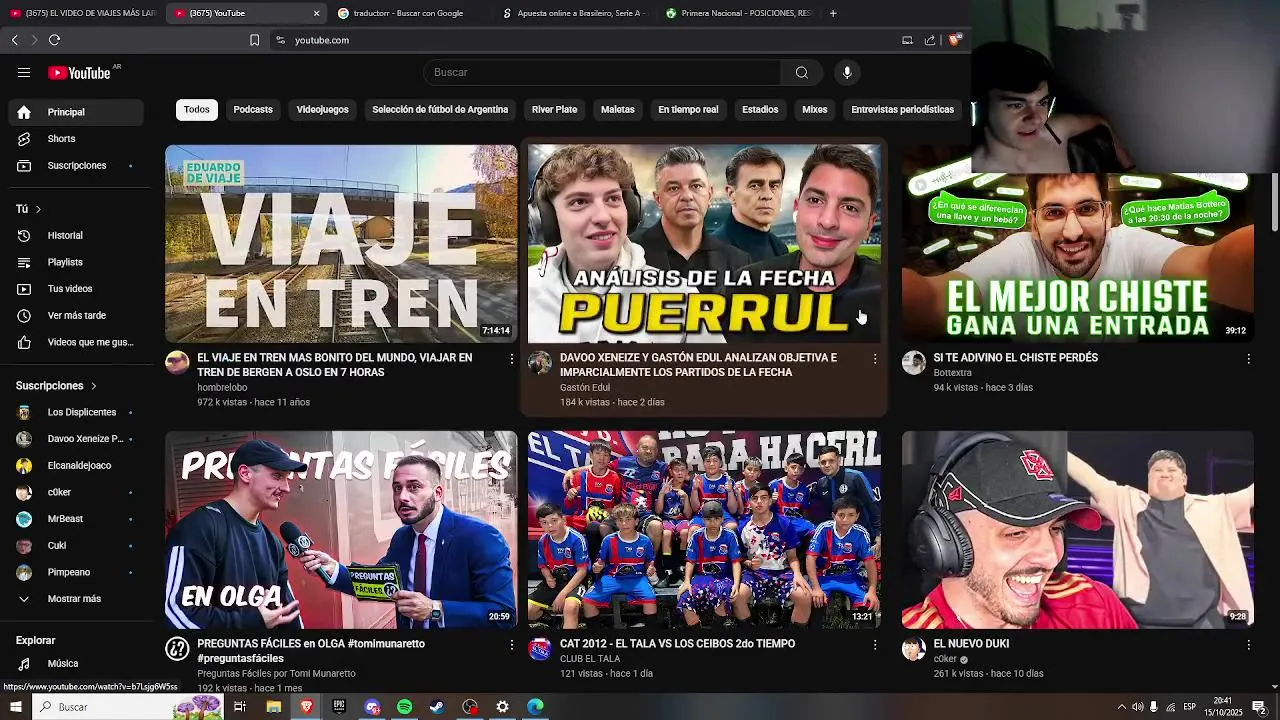Click the search magnifier button
Viewport: 1280px width, 720px height.
click(x=801, y=72)
